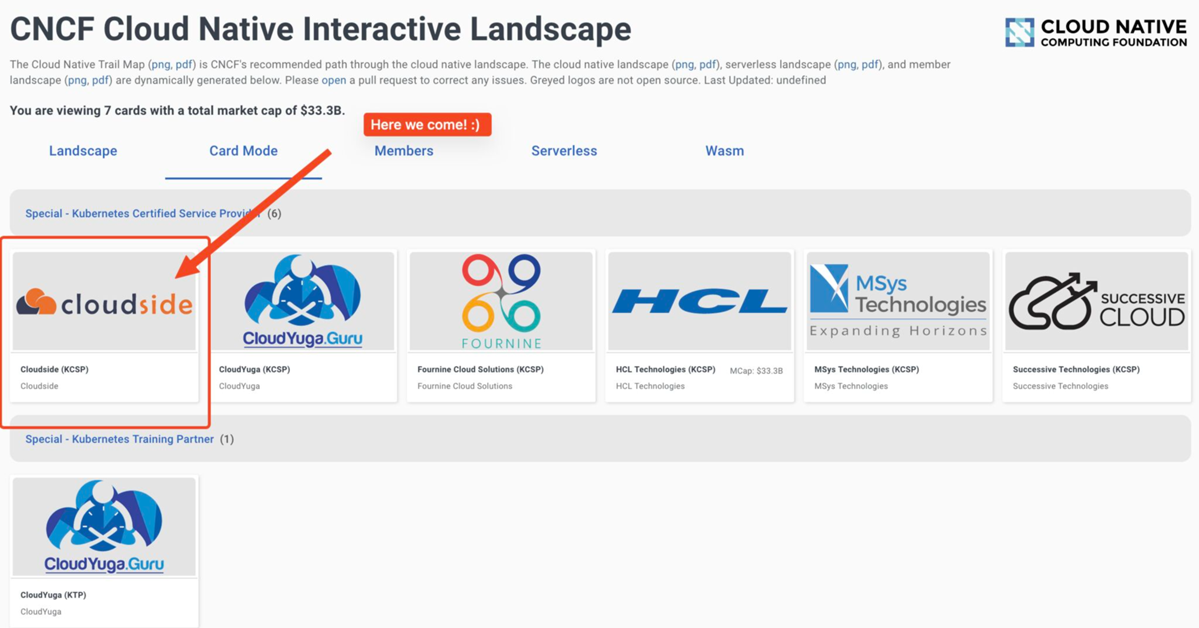Open CloudYuga.Guru logo in Training Partner section

pyautogui.click(x=105, y=527)
